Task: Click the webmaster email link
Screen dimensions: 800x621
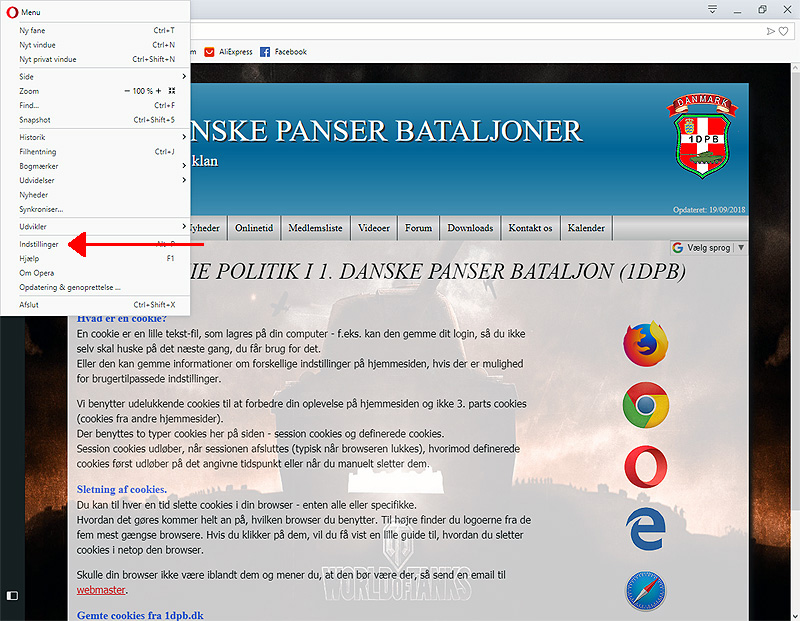Action: coord(101,590)
